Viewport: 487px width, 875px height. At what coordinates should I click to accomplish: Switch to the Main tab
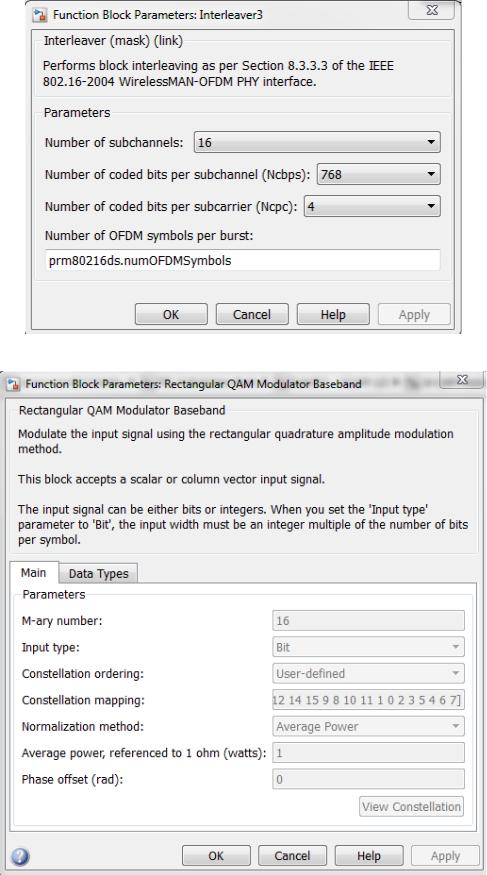pyautogui.click(x=33, y=573)
